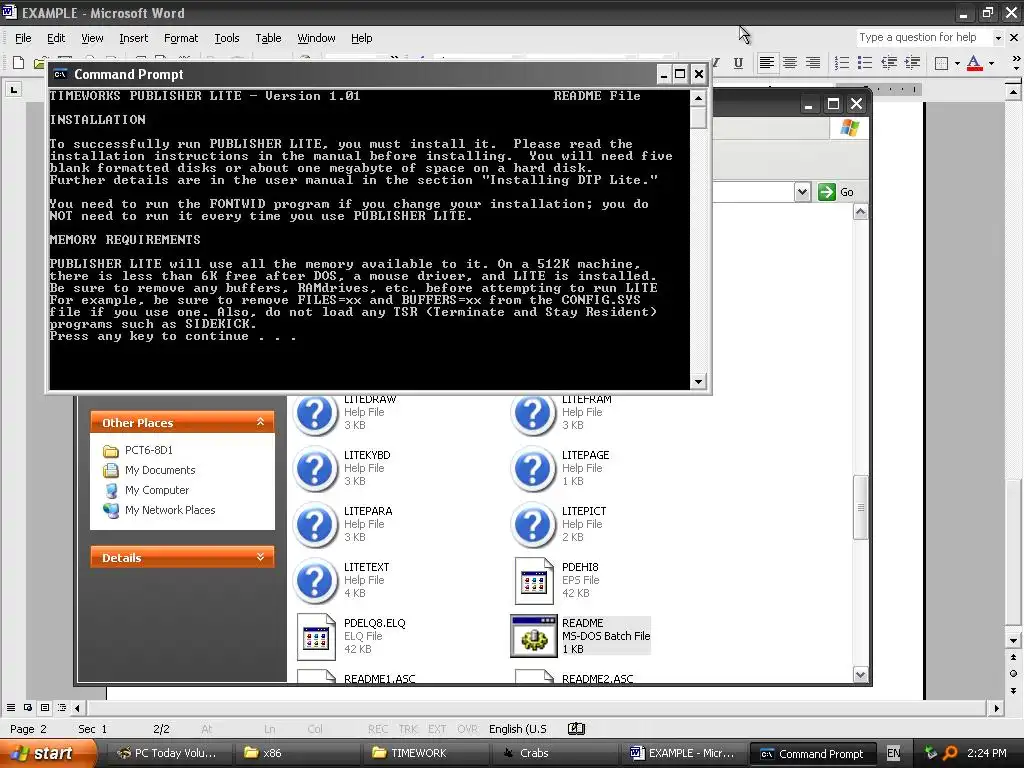Click Increase Indent icon in Word

912,63
